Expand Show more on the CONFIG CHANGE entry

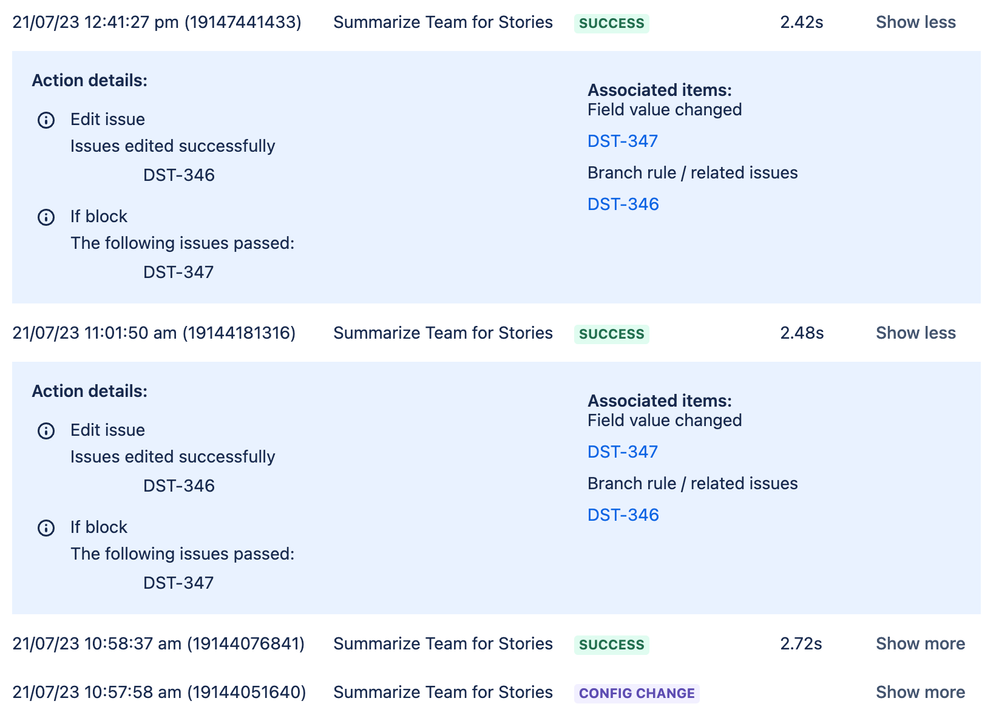tap(919, 692)
